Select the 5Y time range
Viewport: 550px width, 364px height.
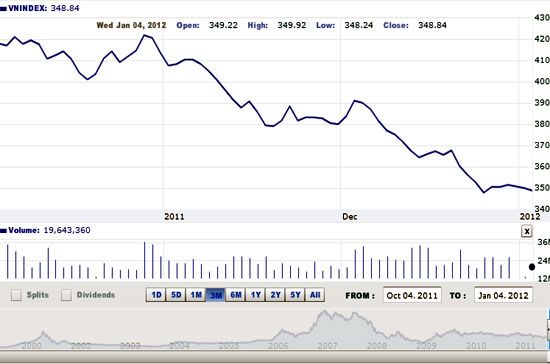pos(295,295)
